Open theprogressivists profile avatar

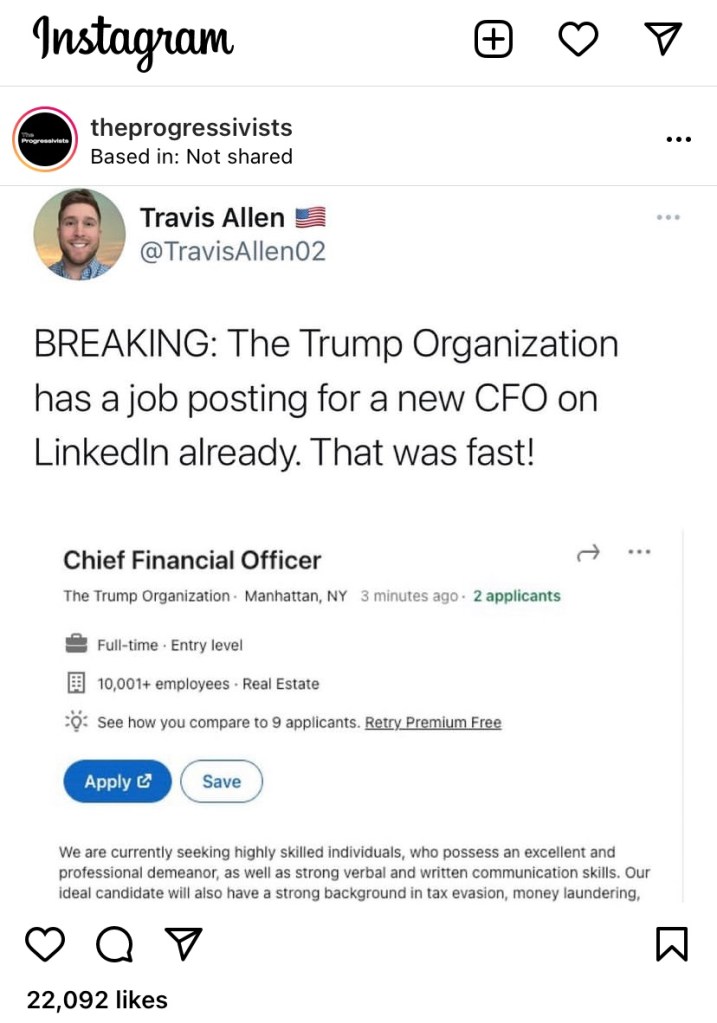pos(45,140)
